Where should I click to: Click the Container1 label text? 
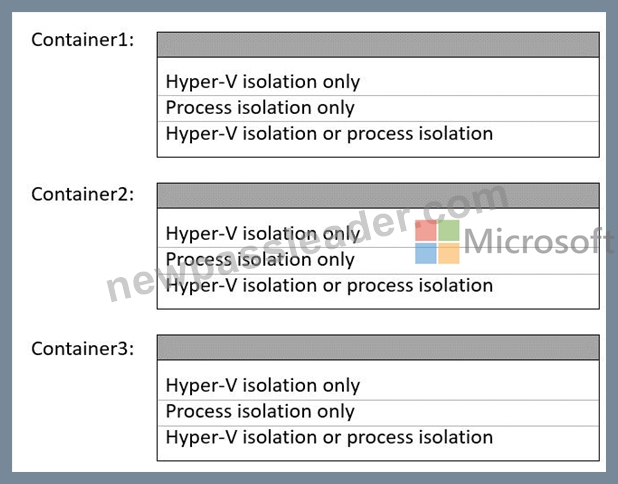[x=83, y=40]
